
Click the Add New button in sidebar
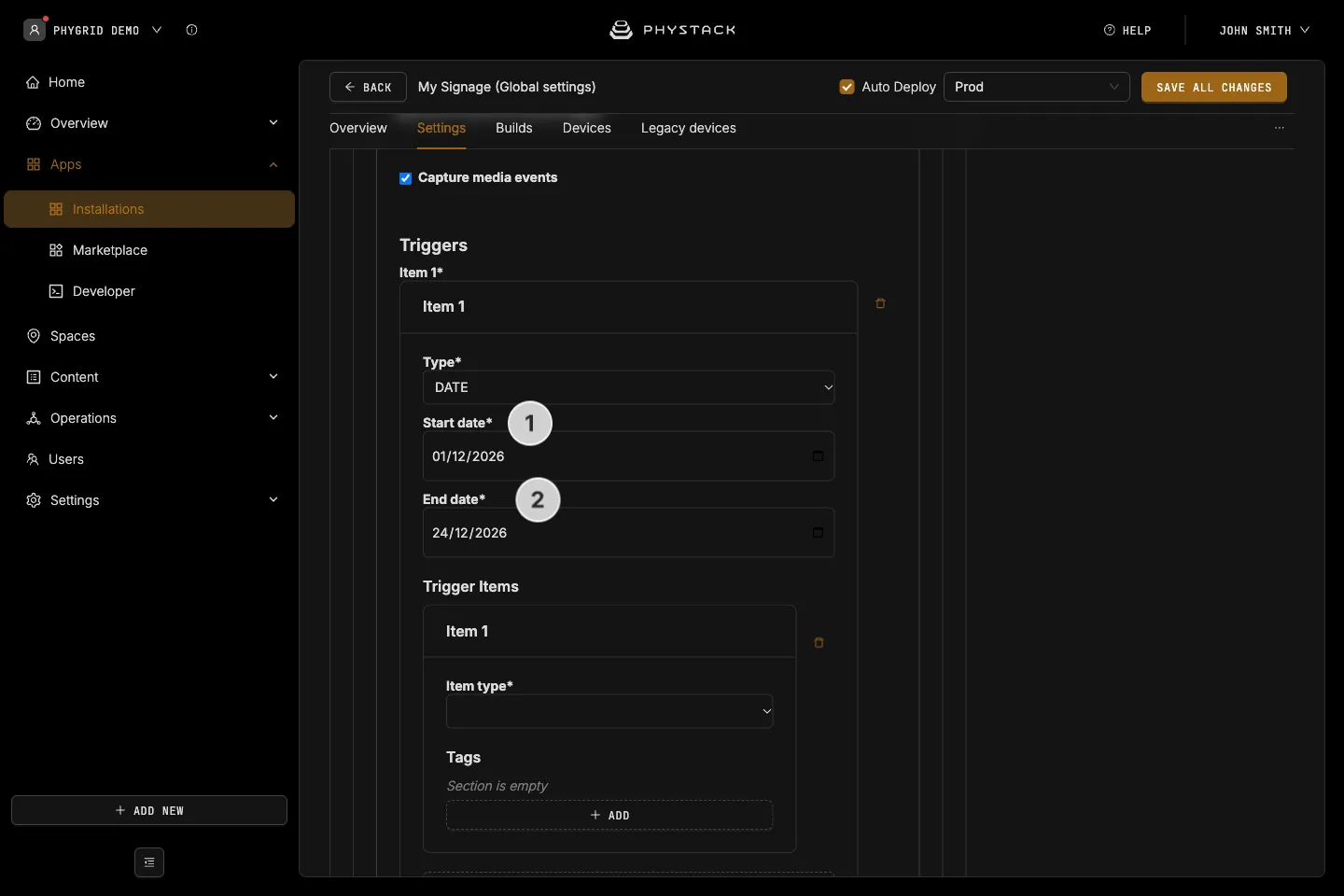click(149, 810)
